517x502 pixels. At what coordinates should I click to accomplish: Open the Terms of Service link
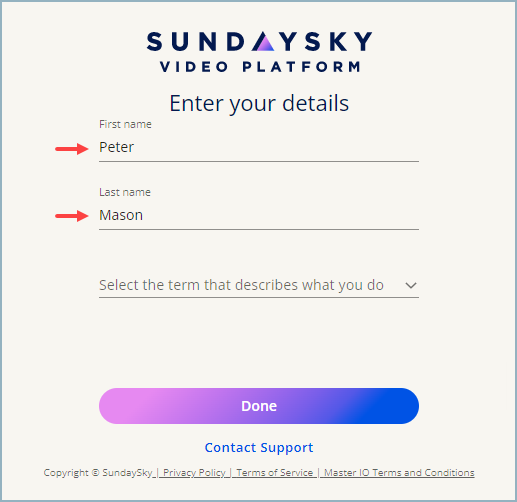pos(275,473)
